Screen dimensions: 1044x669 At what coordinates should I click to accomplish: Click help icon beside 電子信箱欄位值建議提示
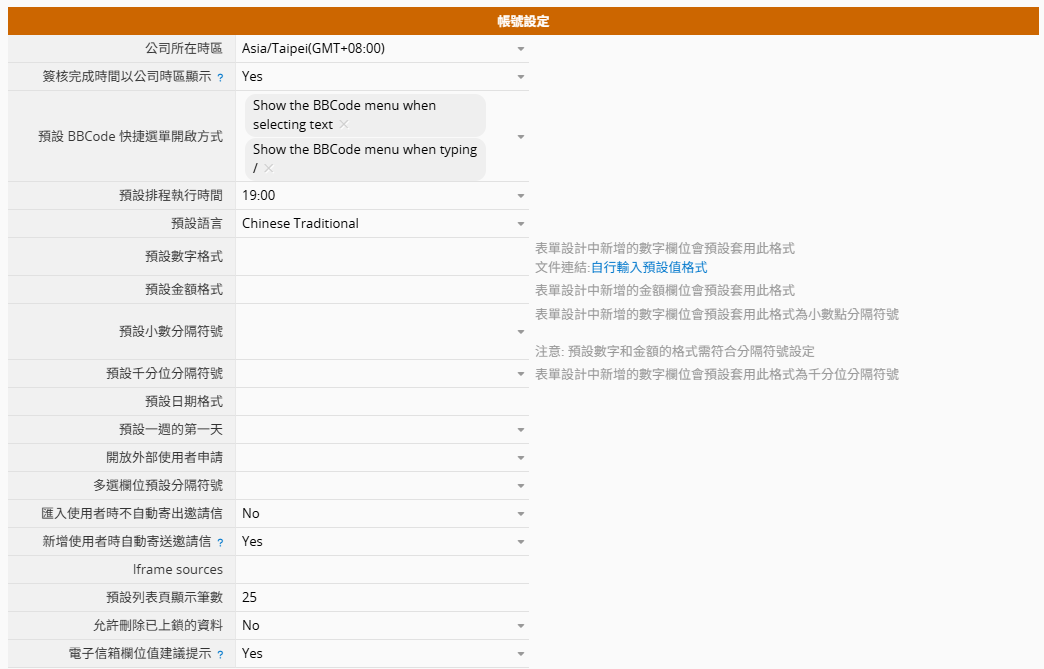point(220,654)
